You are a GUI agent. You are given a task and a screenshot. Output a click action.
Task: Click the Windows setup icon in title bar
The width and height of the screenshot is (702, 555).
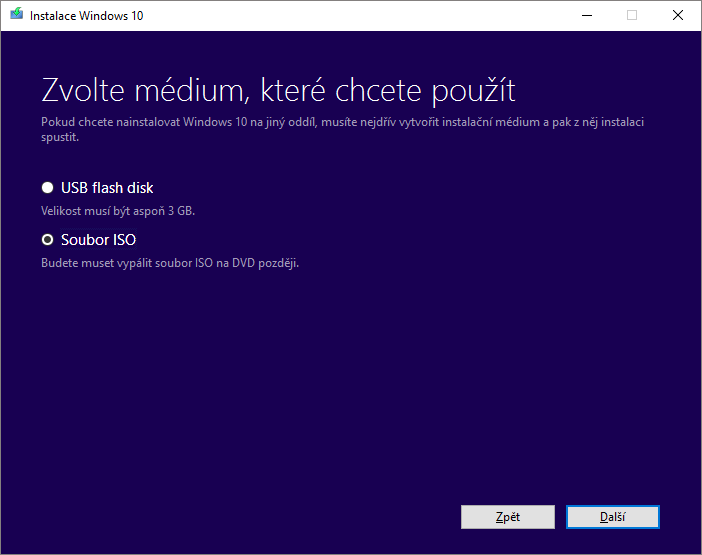click(x=17, y=14)
